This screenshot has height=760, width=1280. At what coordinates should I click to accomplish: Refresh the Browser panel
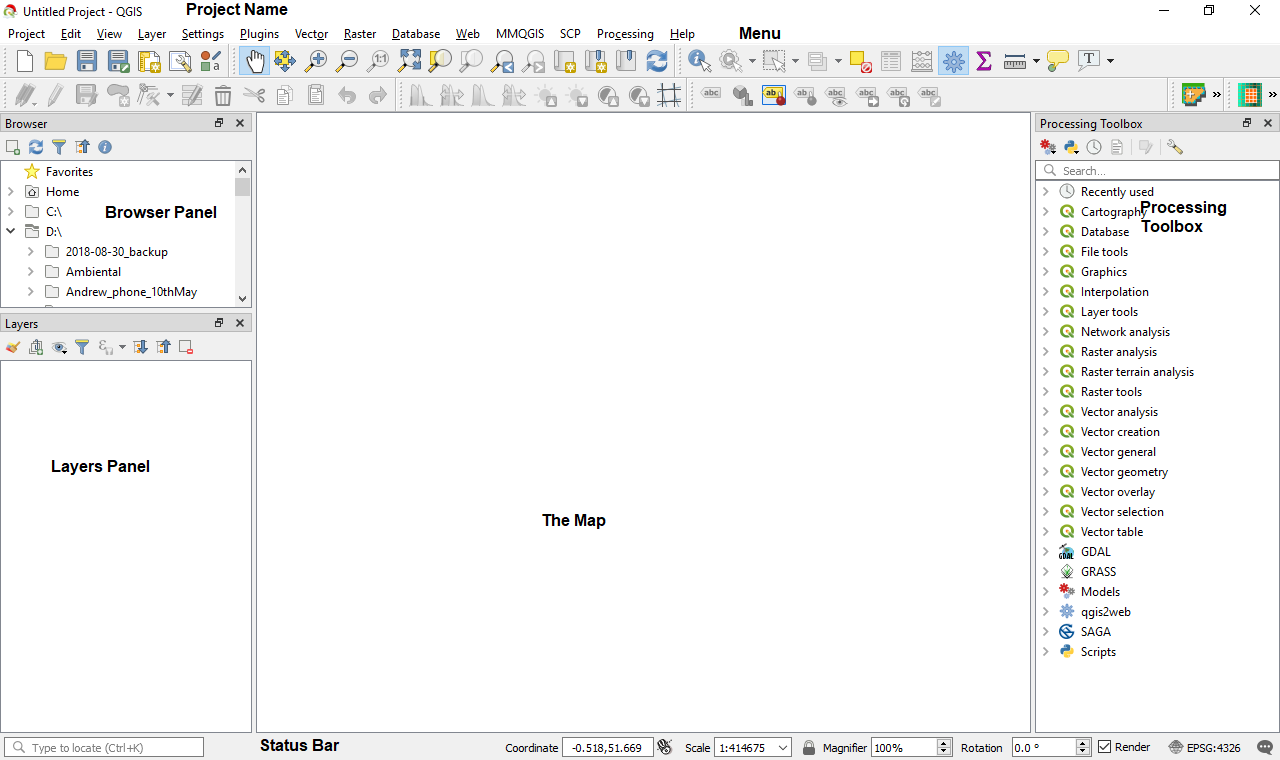36,147
